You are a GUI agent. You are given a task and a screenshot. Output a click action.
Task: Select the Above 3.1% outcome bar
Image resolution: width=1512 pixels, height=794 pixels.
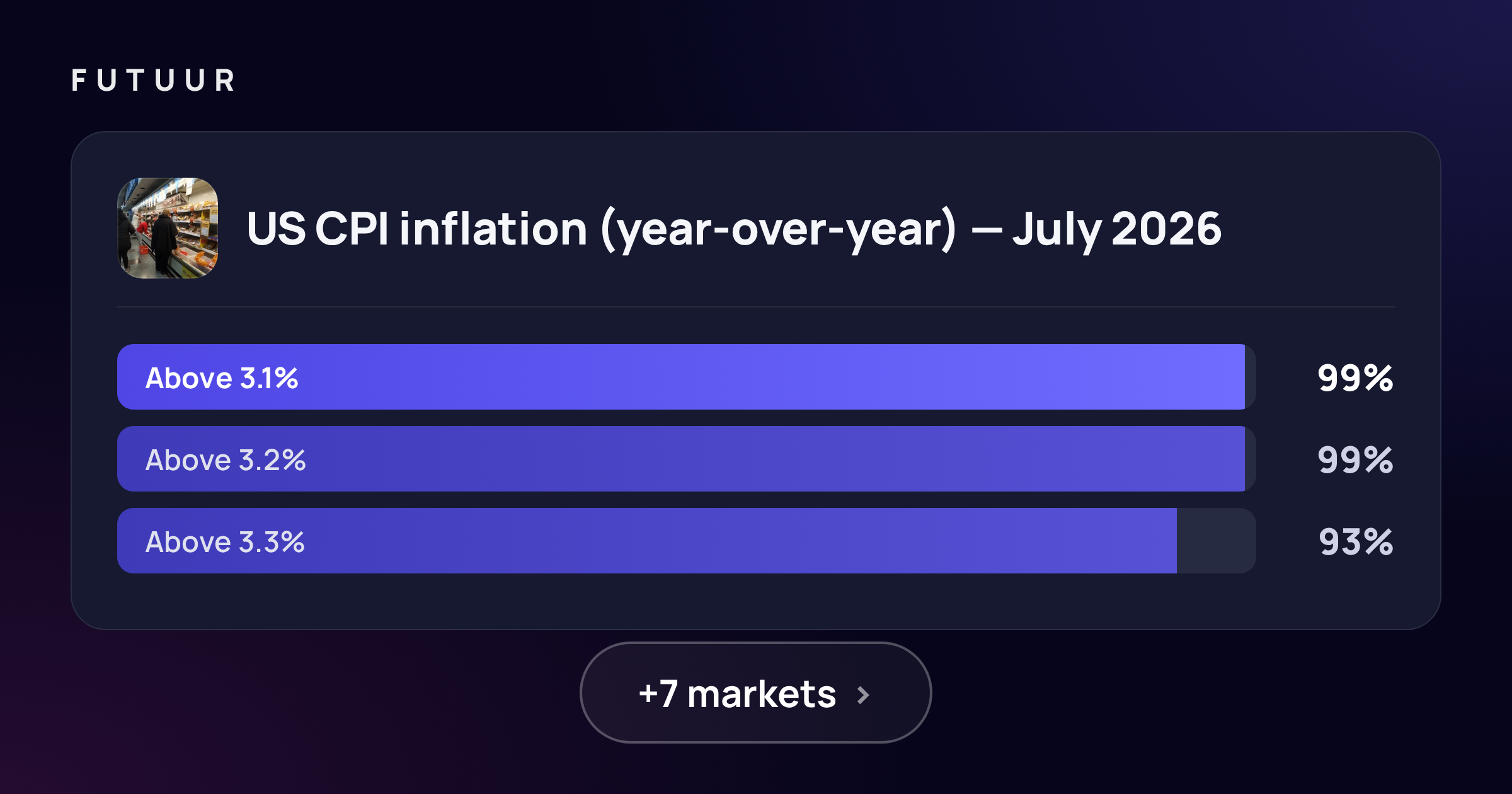click(x=687, y=377)
